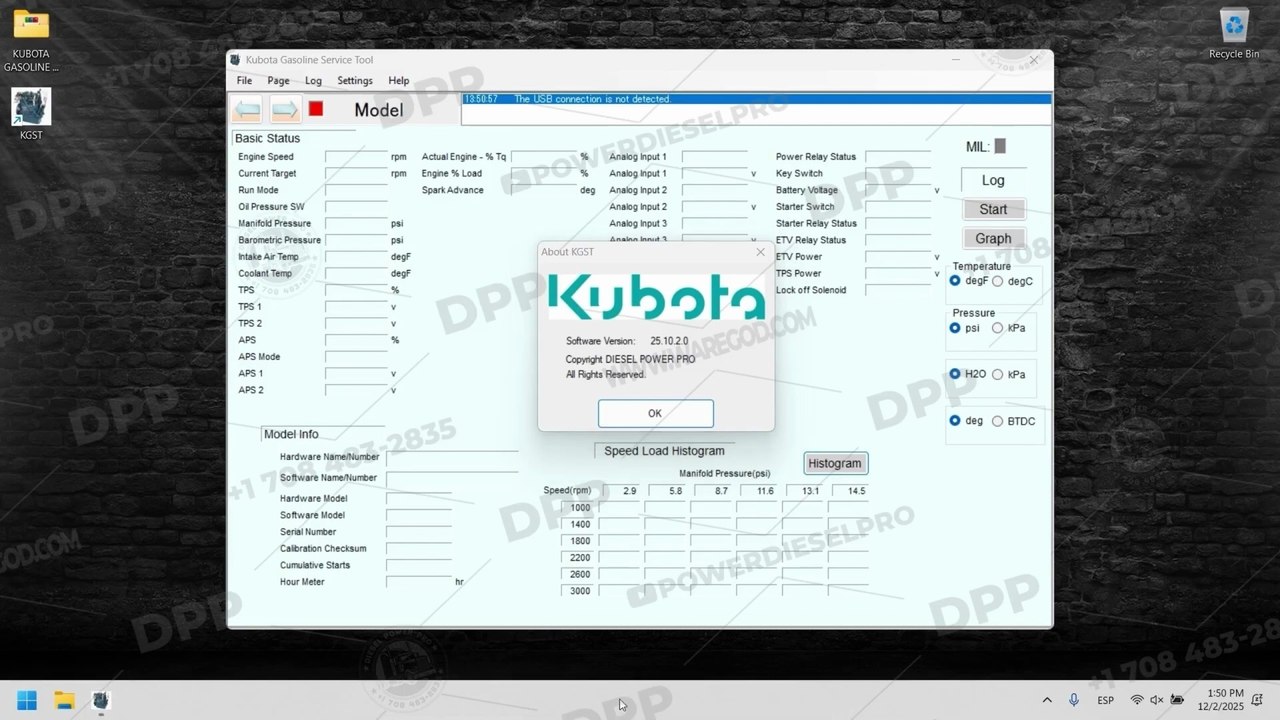Image resolution: width=1280 pixels, height=720 pixels.
Task: Open the KGST desktop shortcut
Action: click(31, 114)
